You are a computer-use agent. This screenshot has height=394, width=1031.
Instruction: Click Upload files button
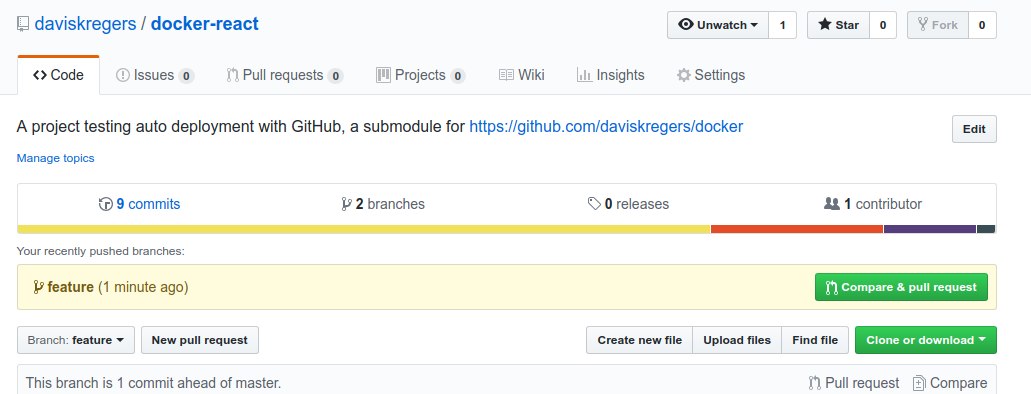click(736, 340)
